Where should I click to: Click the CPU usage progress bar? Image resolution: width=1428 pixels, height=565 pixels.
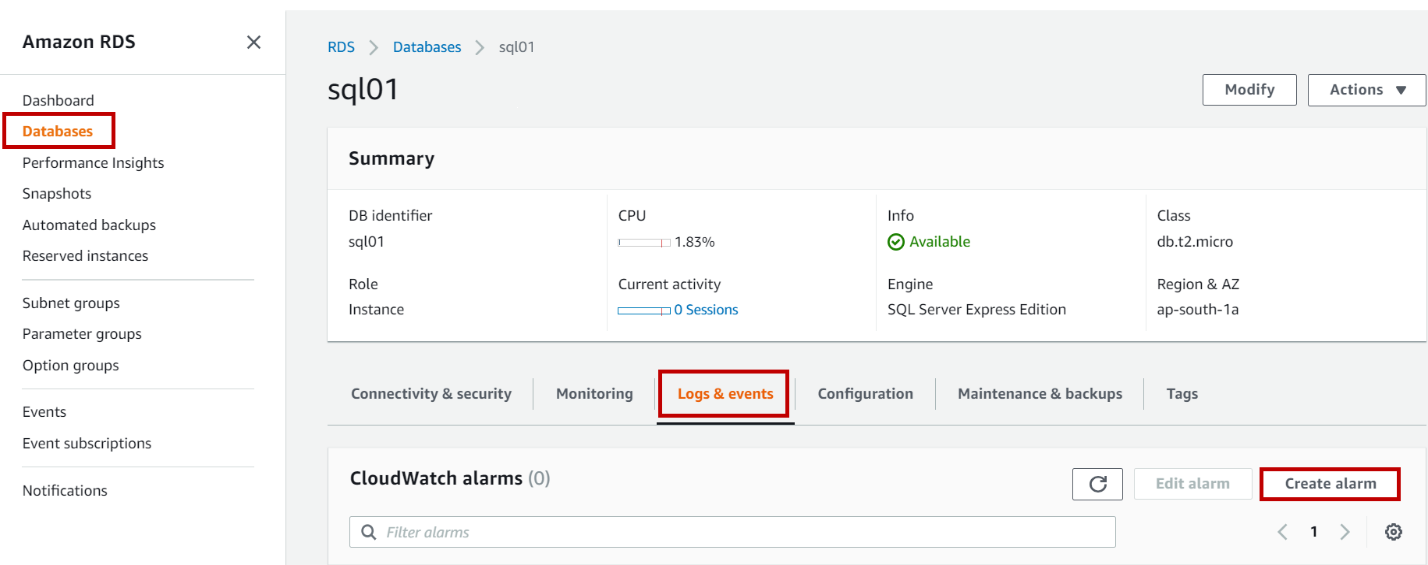(x=644, y=242)
